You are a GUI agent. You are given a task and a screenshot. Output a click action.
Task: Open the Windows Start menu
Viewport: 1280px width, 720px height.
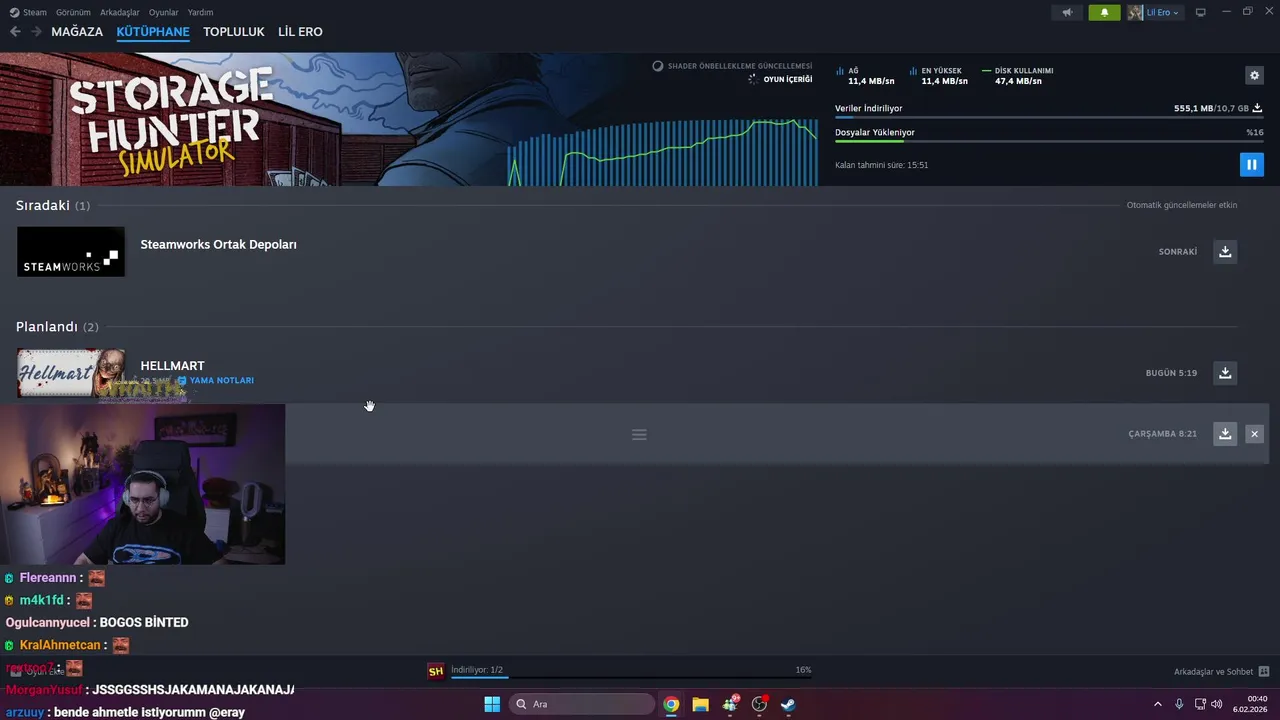point(492,704)
